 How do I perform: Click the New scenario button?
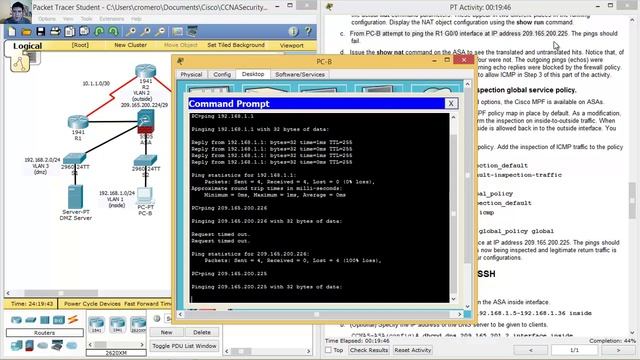167,332
